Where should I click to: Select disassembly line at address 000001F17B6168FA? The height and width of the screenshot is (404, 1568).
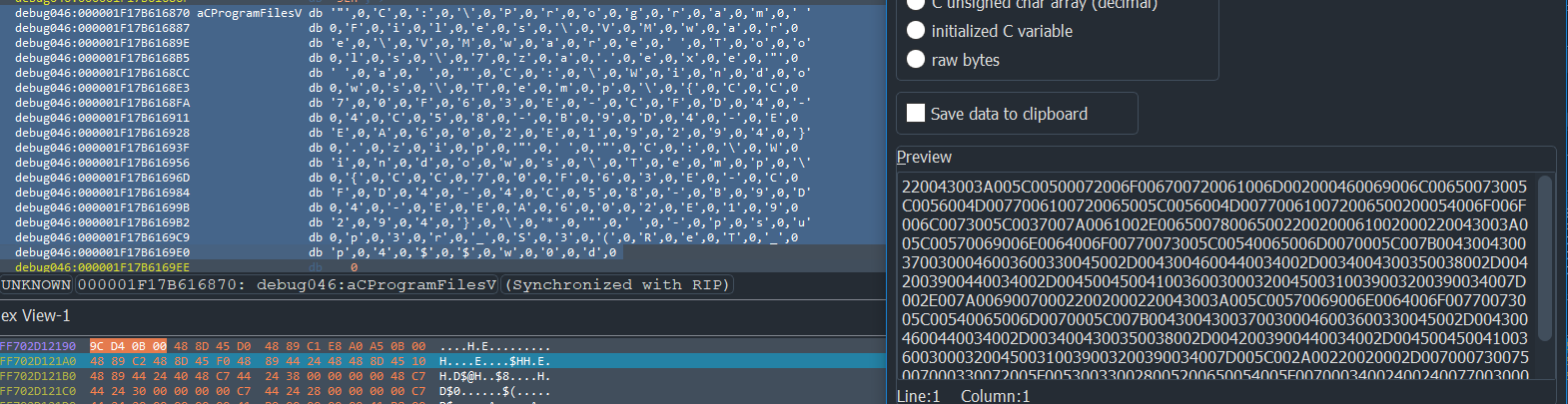(x=441, y=103)
